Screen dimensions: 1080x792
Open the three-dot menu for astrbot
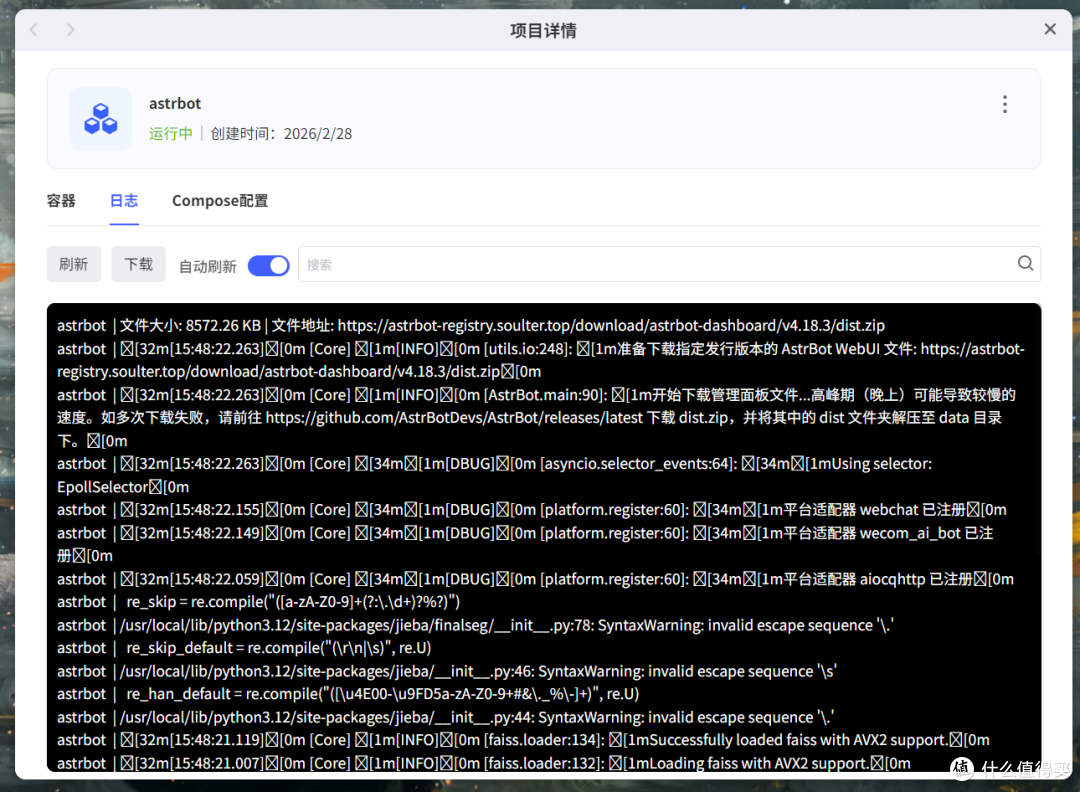coord(1005,104)
